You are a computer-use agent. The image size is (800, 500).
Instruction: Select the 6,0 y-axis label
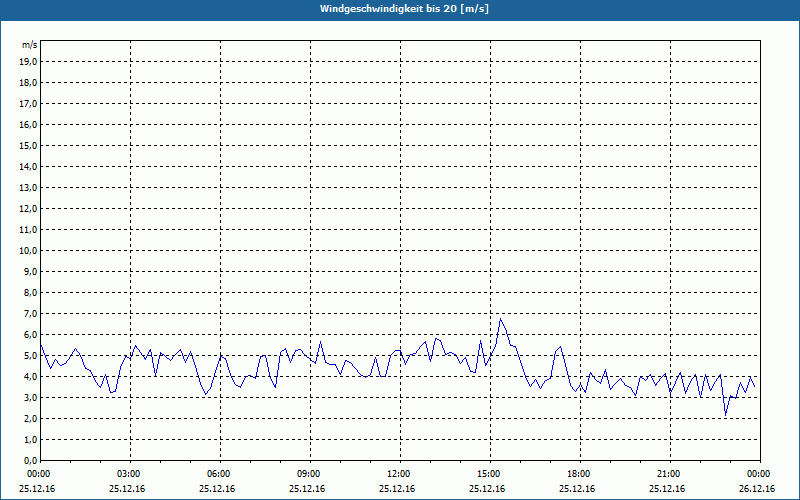point(30,335)
